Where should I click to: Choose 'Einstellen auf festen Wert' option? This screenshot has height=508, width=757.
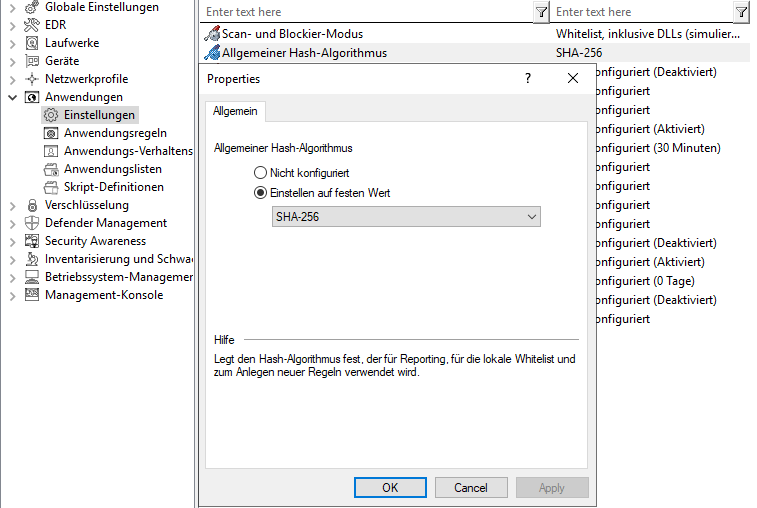click(261, 193)
